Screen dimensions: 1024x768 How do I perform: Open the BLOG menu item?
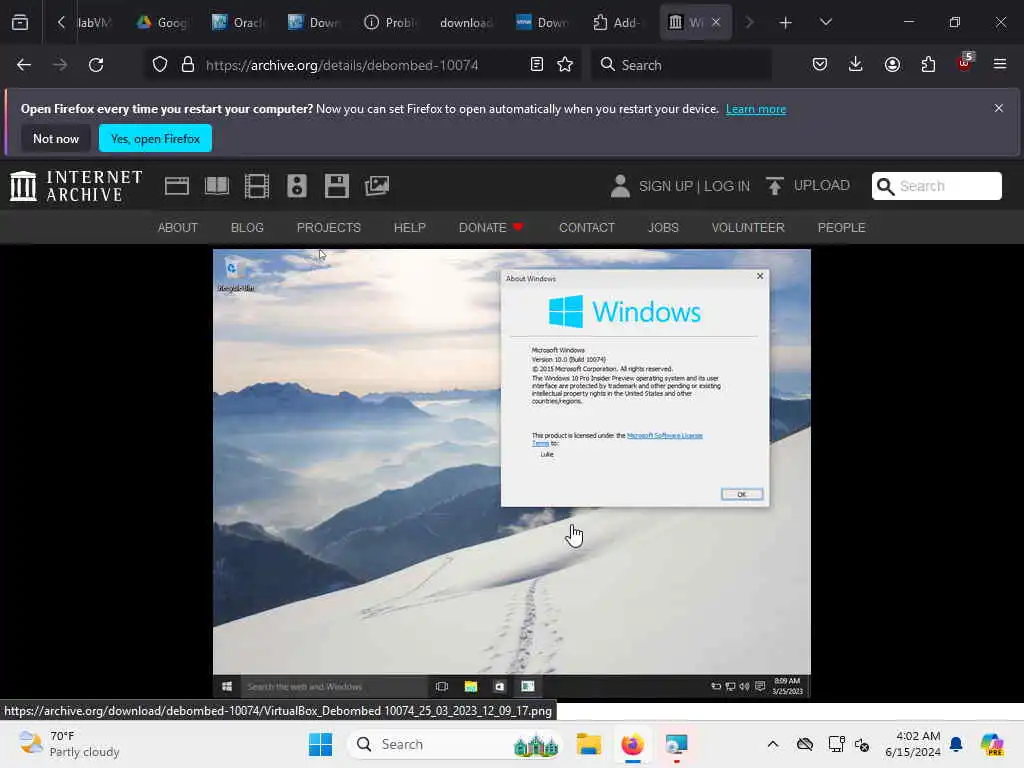tap(247, 227)
